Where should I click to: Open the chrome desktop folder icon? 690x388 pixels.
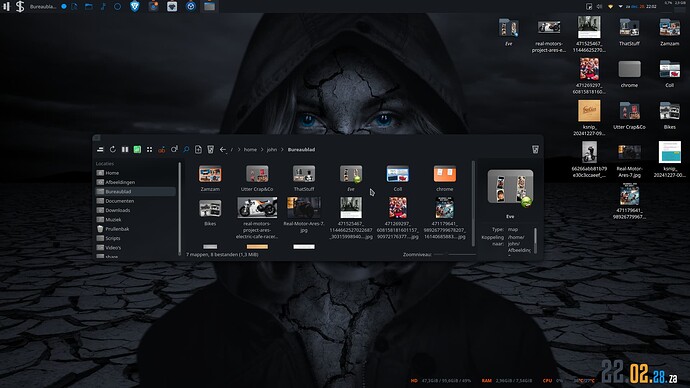(x=629, y=74)
